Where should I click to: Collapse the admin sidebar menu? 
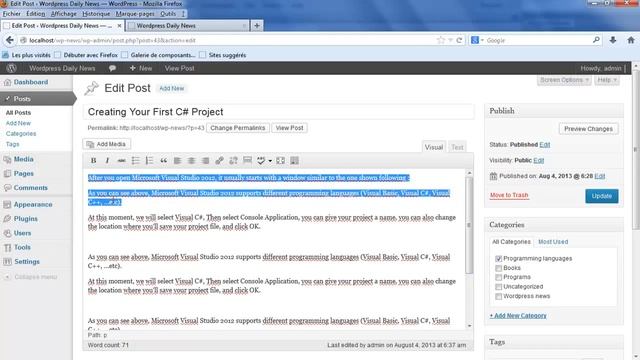[x=31, y=277]
